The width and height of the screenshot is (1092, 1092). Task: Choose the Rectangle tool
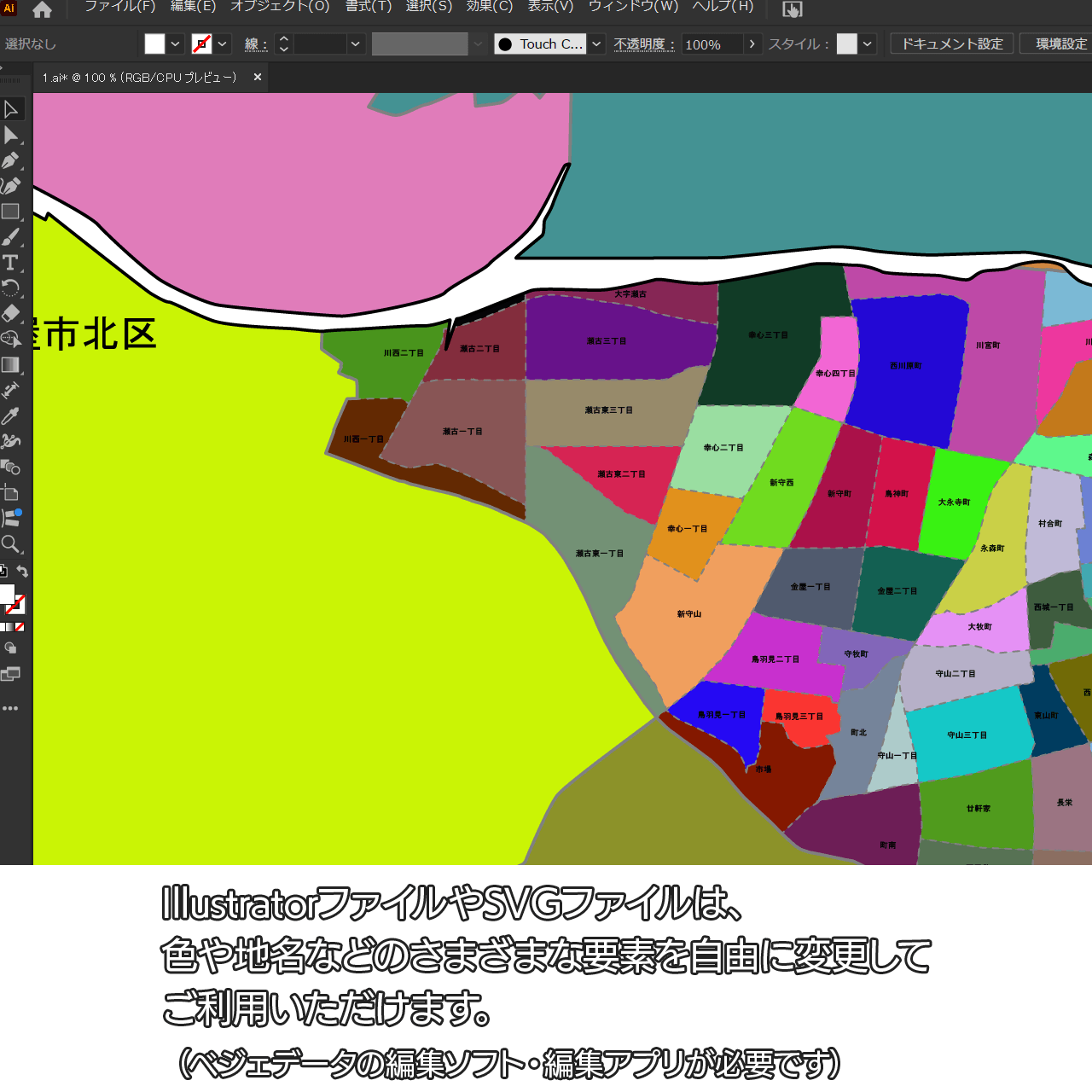pos(11,212)
